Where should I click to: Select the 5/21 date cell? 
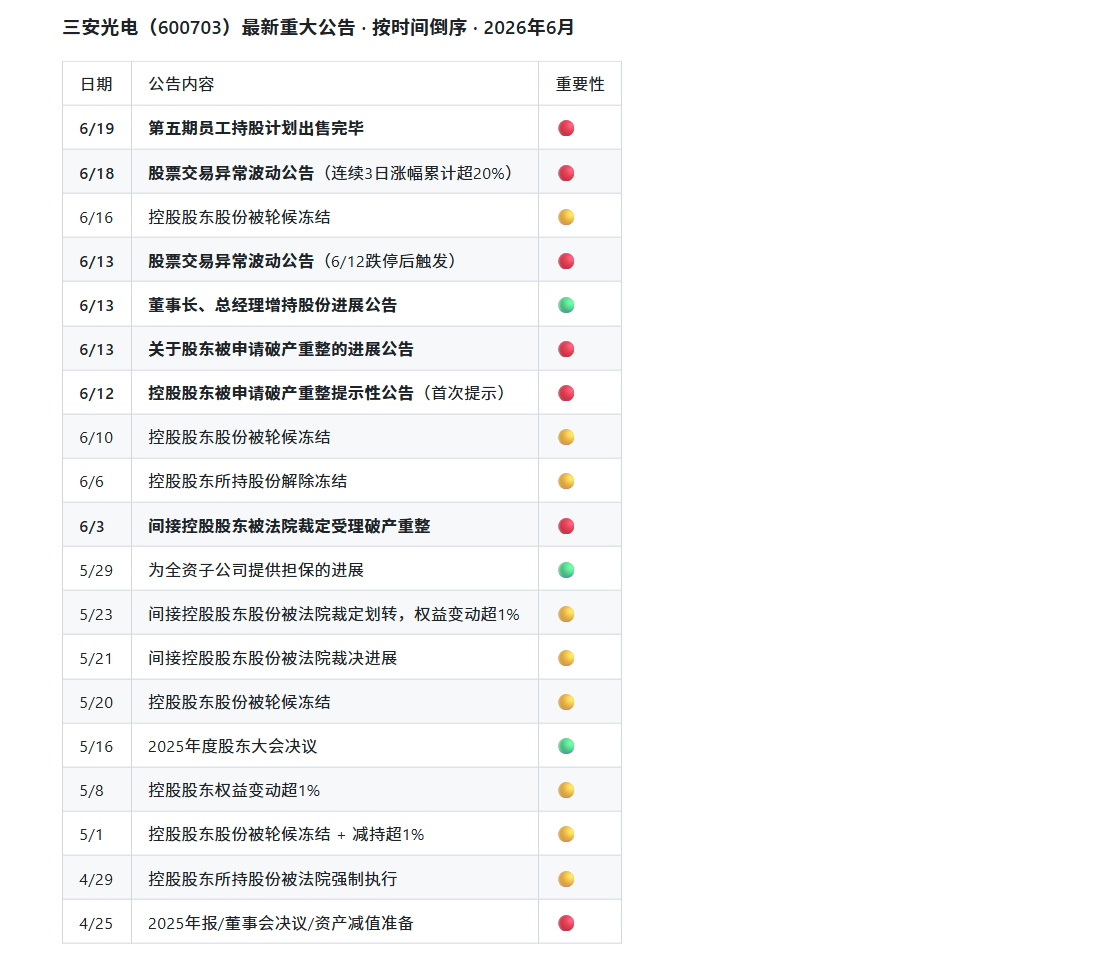[96, 658]
